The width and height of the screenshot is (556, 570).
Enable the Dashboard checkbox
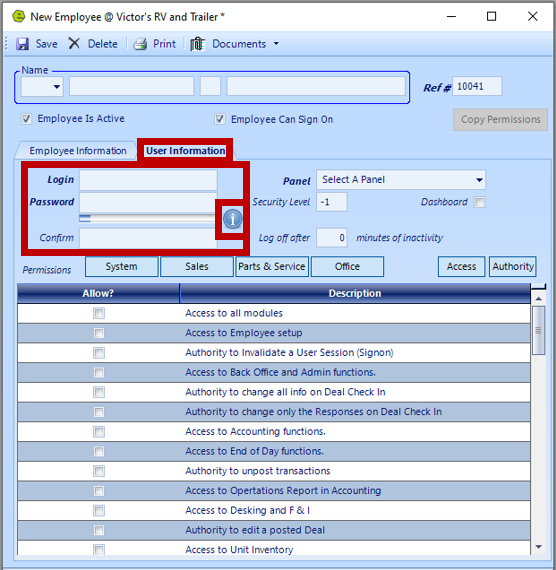tap(480, 202)
